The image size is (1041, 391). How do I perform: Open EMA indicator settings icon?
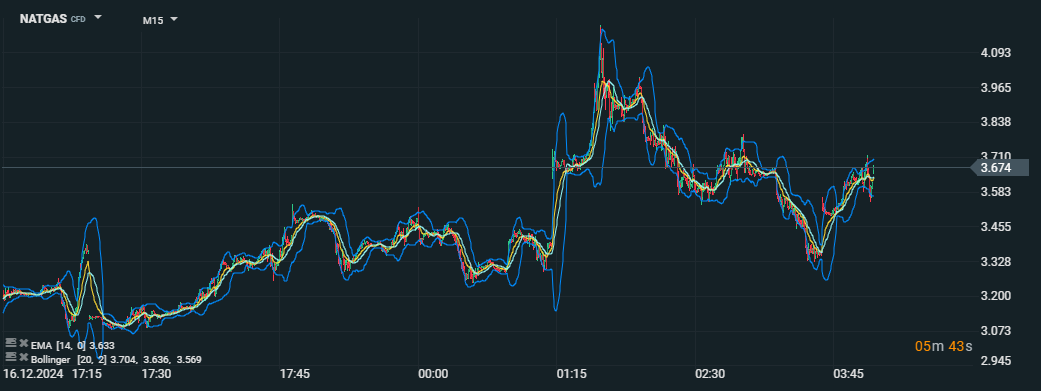(x=10, y=343)
